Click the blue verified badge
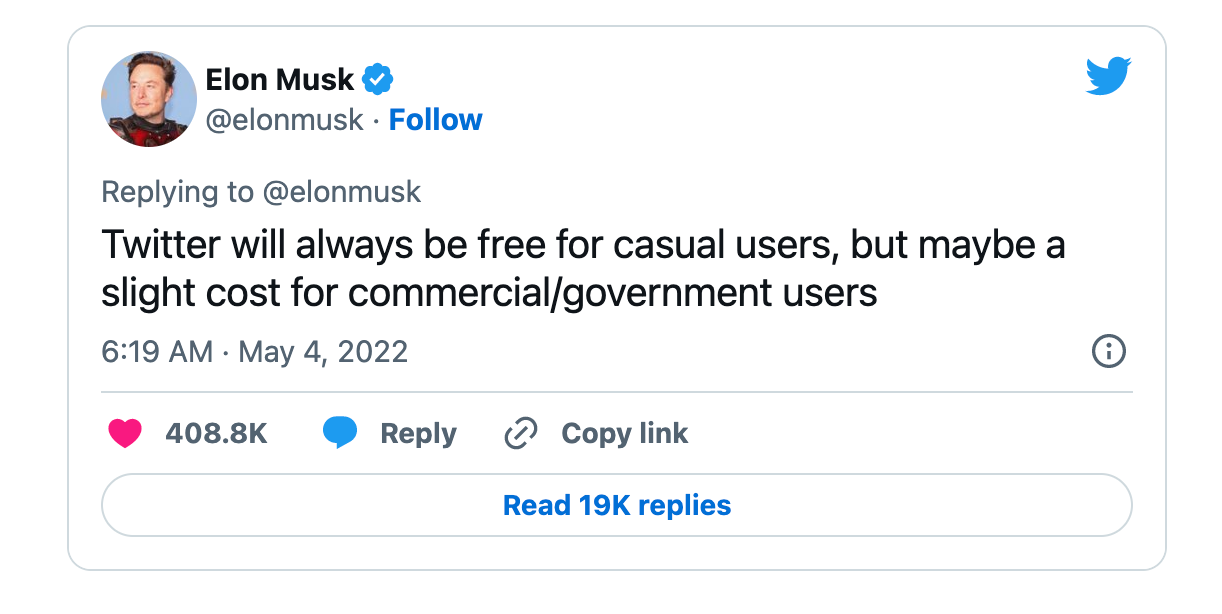This screenshot has width=1222, height=614. pyautogui.click(x=377, y=78)
